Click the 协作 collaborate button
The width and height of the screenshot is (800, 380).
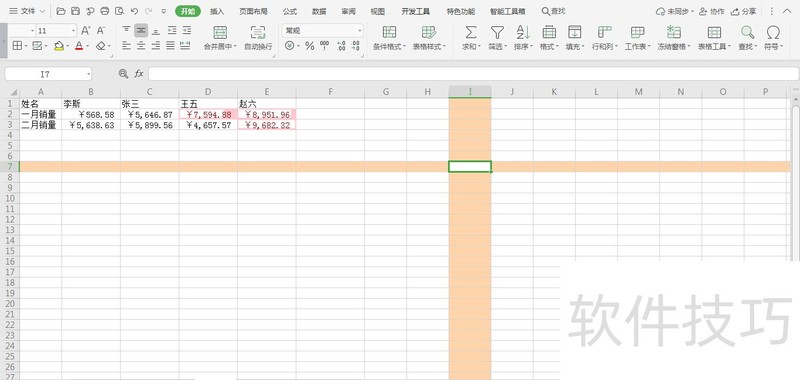pyautogui.click(x=712, y=11)
